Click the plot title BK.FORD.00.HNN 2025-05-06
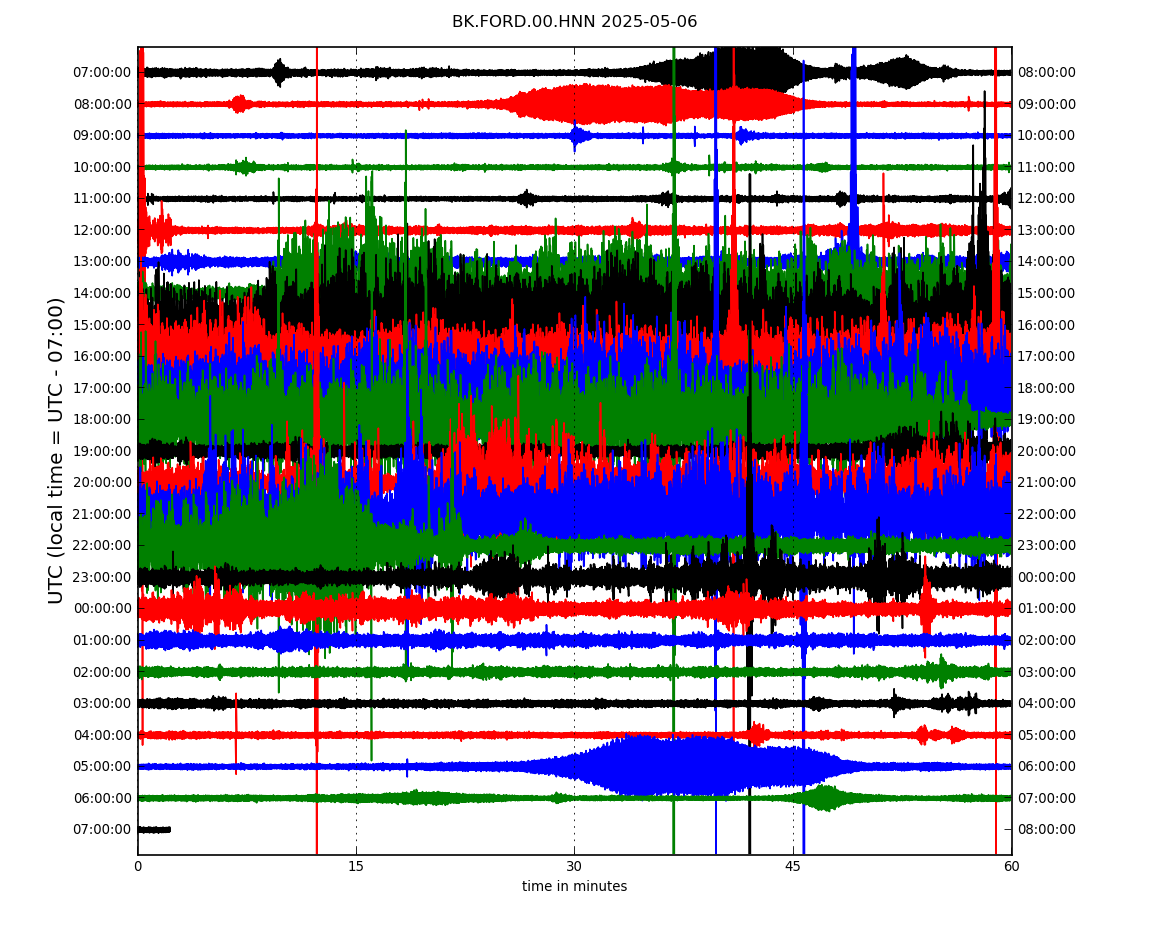 click(x=574, y=22)
